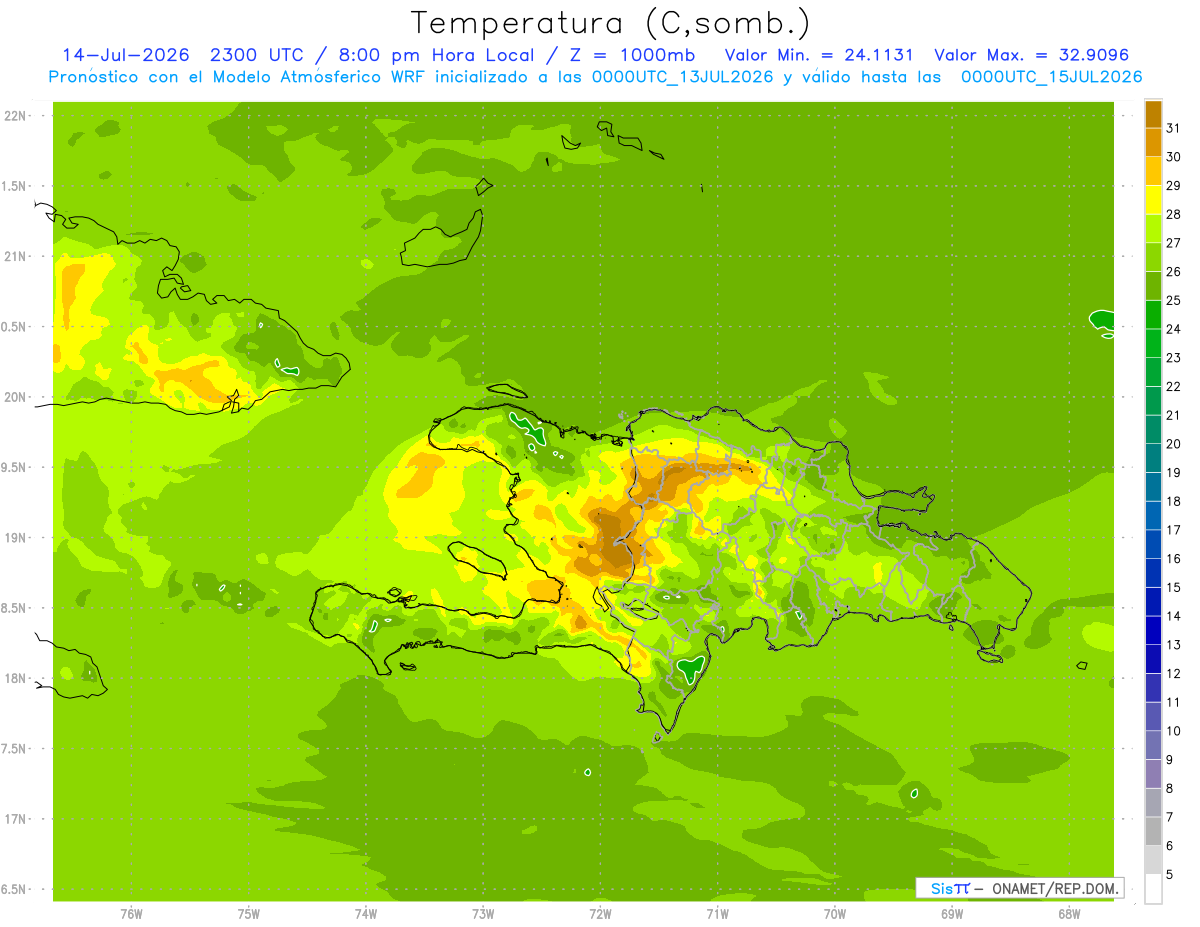Click legend value "27" on color scale
Viewport: 1200px width, 927px height.
pos(1173,243)
